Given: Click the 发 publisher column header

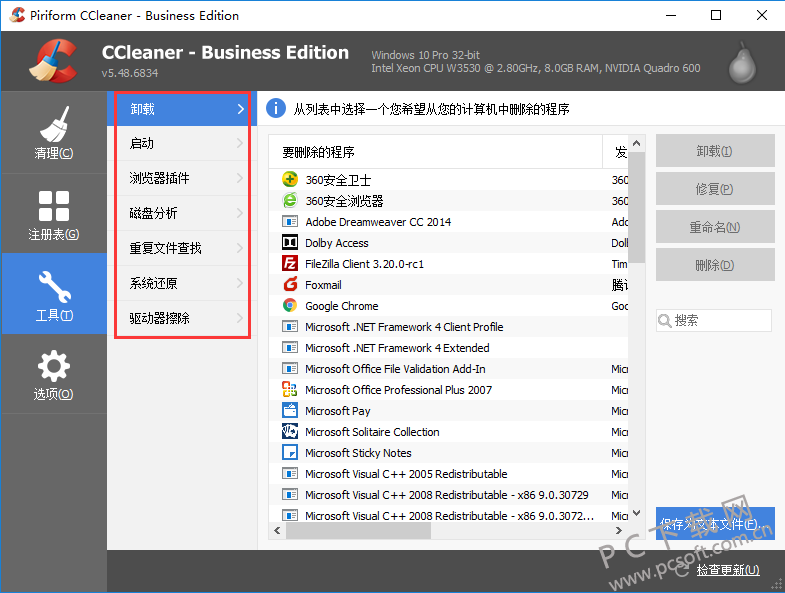Looking at the screenshot, I should (x=616, y=152).
